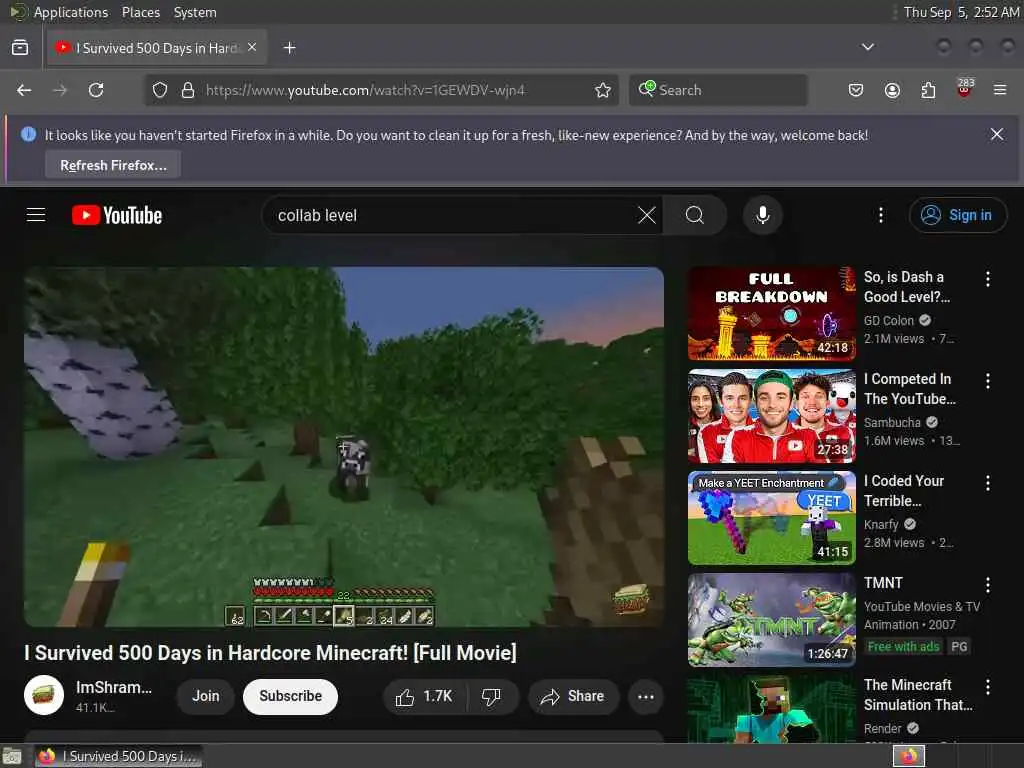The height and width of the screenshot is (768, 1024).
Task: Click the clock showing Thu Sep 5
Action: click(x=961, y=12)
